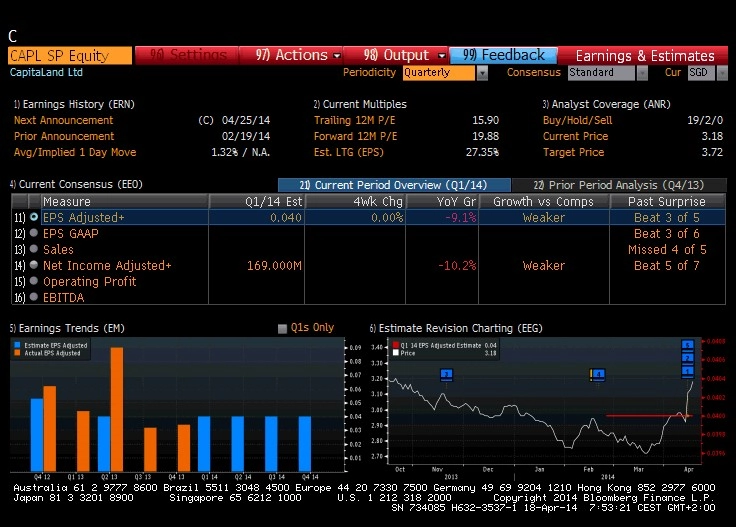
Task: Open the Periodicity dropdown arrow
Action: (482, 73)
